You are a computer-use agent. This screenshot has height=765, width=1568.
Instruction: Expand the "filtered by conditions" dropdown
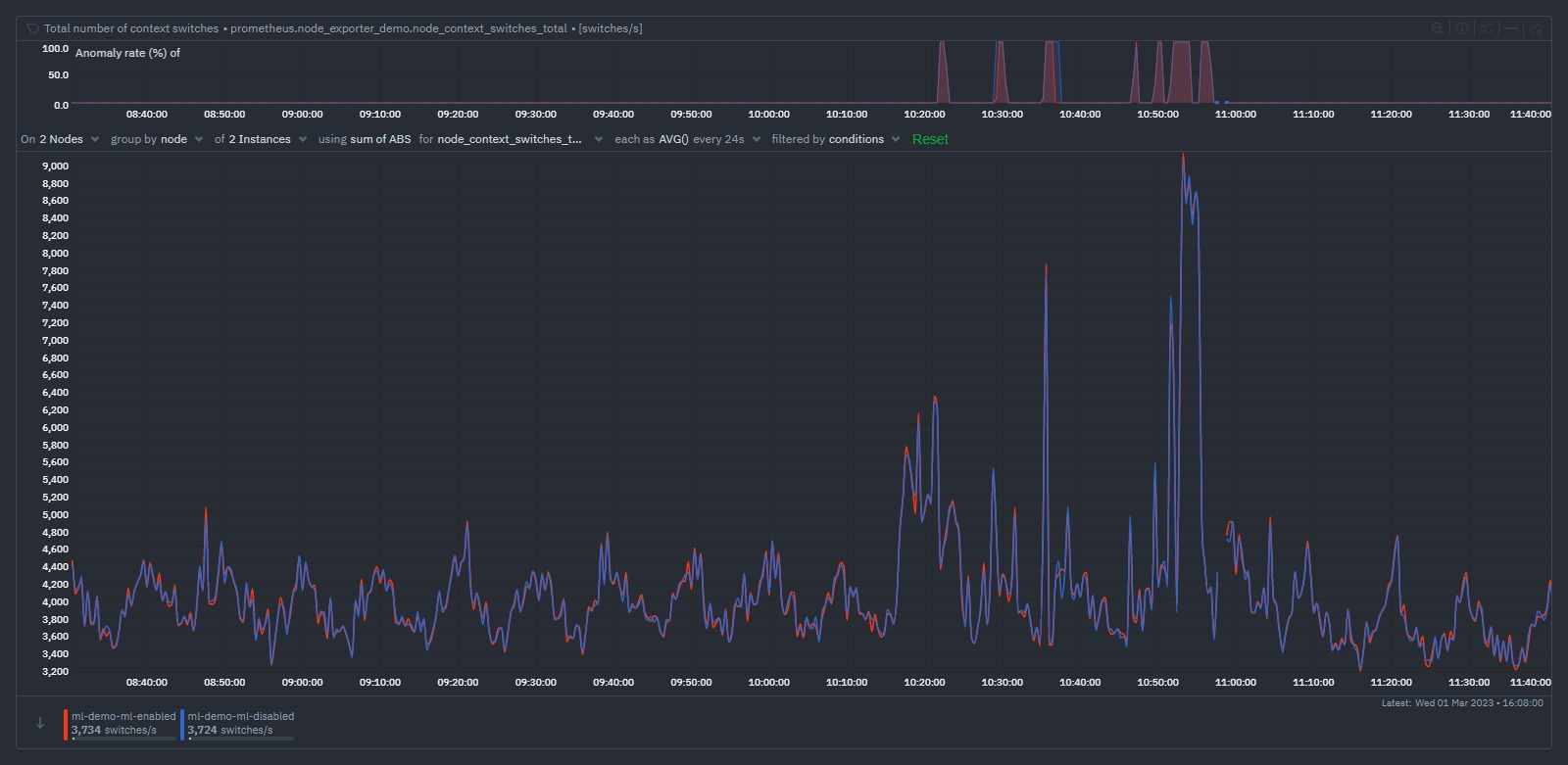835,139
